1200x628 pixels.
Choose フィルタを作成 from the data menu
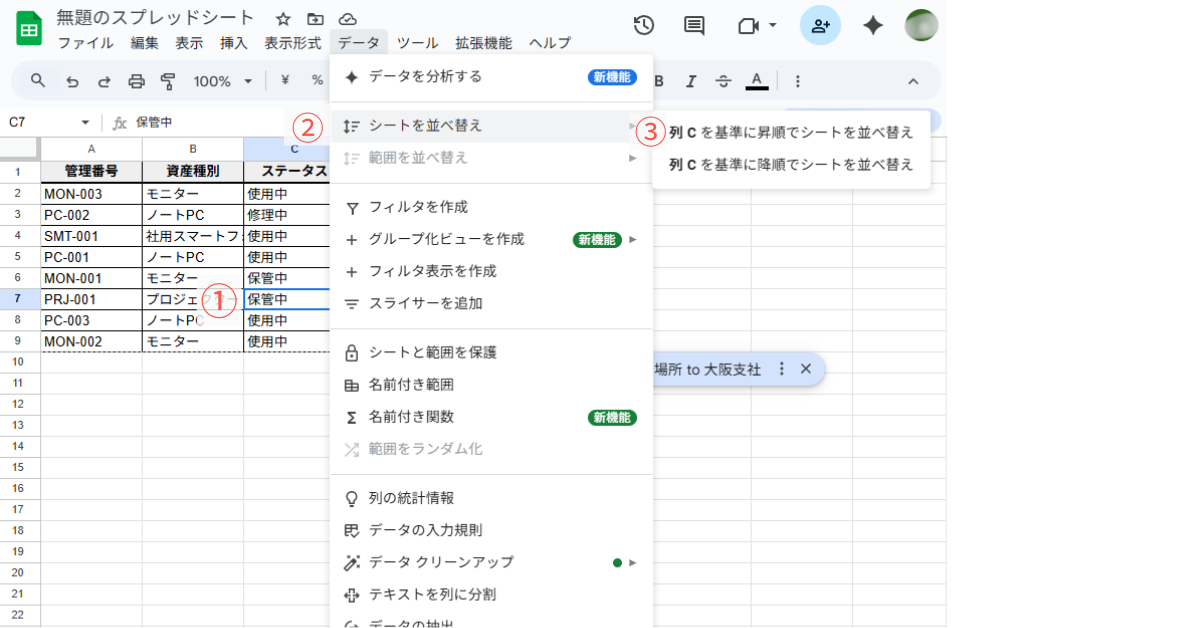(418, 207)
